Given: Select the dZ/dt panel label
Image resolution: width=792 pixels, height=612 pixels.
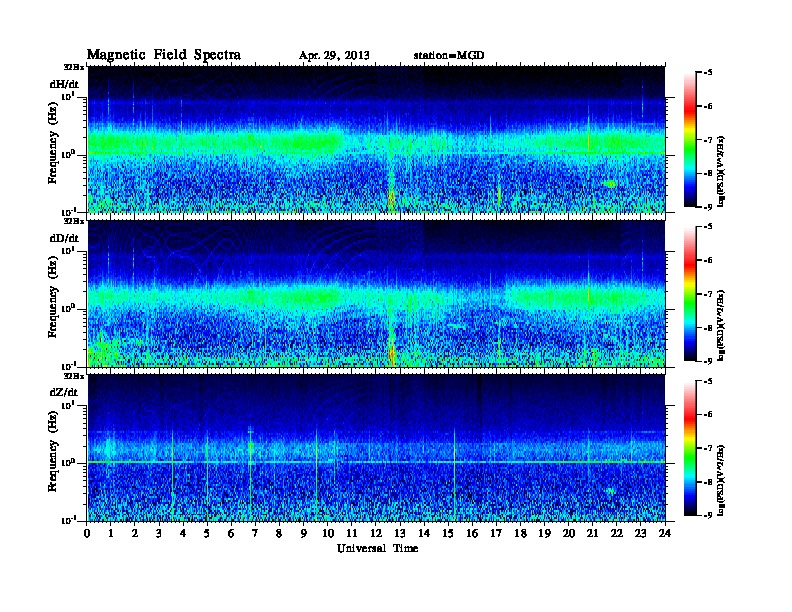Looking at the screenshot, I should 64,392.
